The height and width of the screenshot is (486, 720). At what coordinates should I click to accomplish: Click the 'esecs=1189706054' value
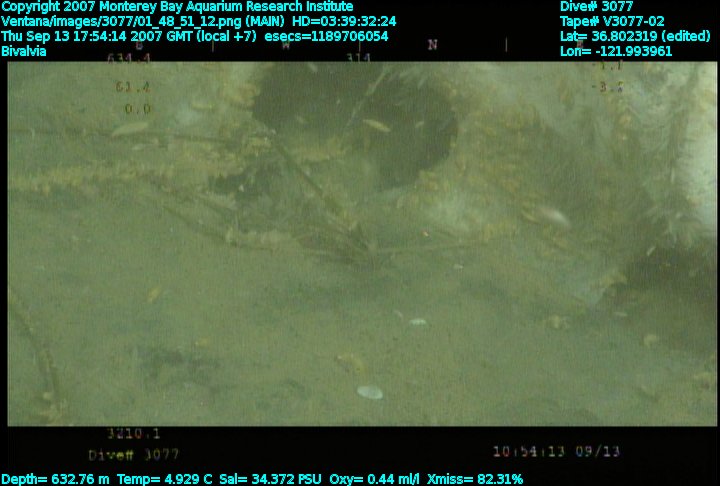[x=326, y=36]
